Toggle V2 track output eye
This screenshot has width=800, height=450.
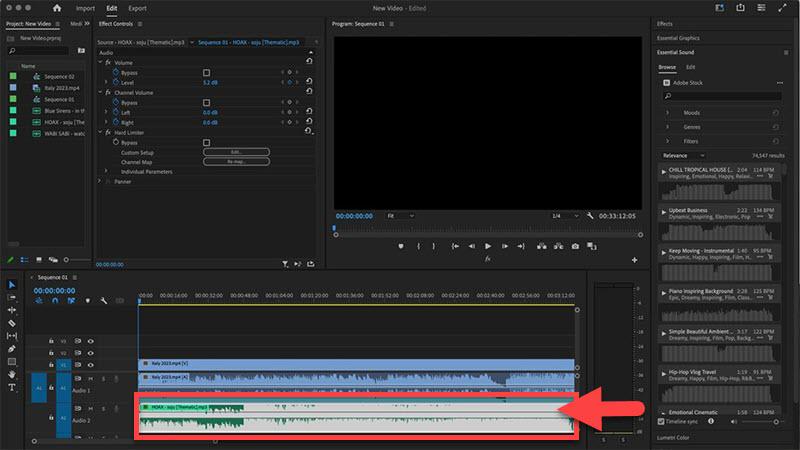(90, 353)
